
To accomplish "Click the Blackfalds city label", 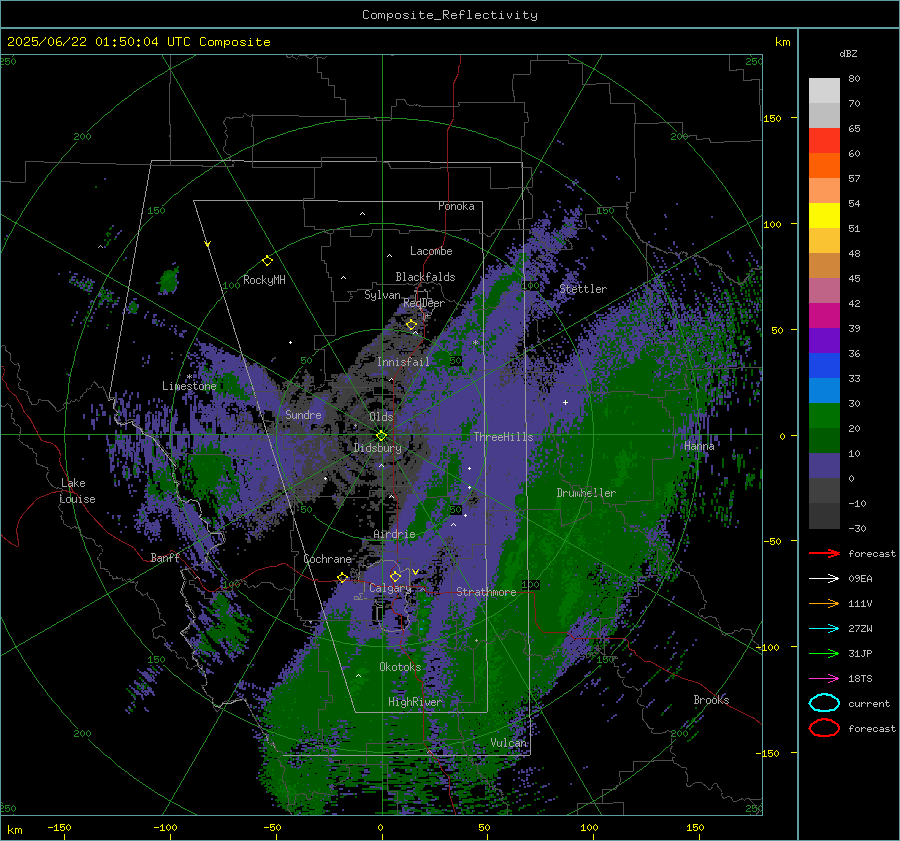I will [x=425, y=277].
